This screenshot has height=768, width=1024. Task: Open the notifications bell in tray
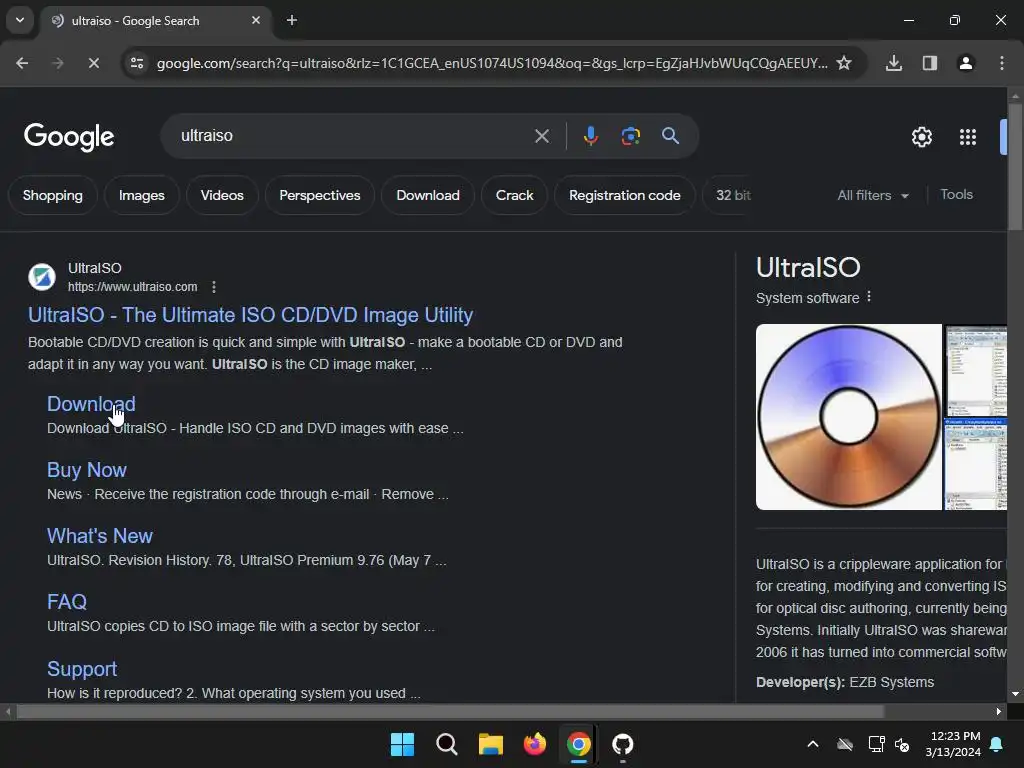[997, 744]
